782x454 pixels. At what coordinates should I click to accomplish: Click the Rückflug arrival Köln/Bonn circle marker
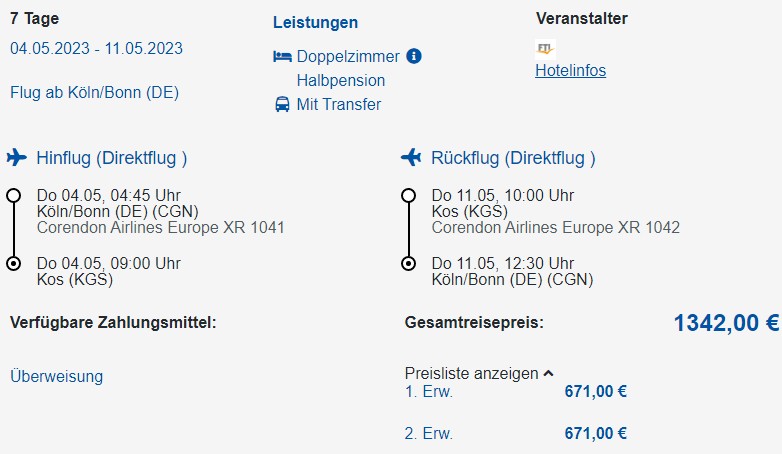(x=408, y=264)
